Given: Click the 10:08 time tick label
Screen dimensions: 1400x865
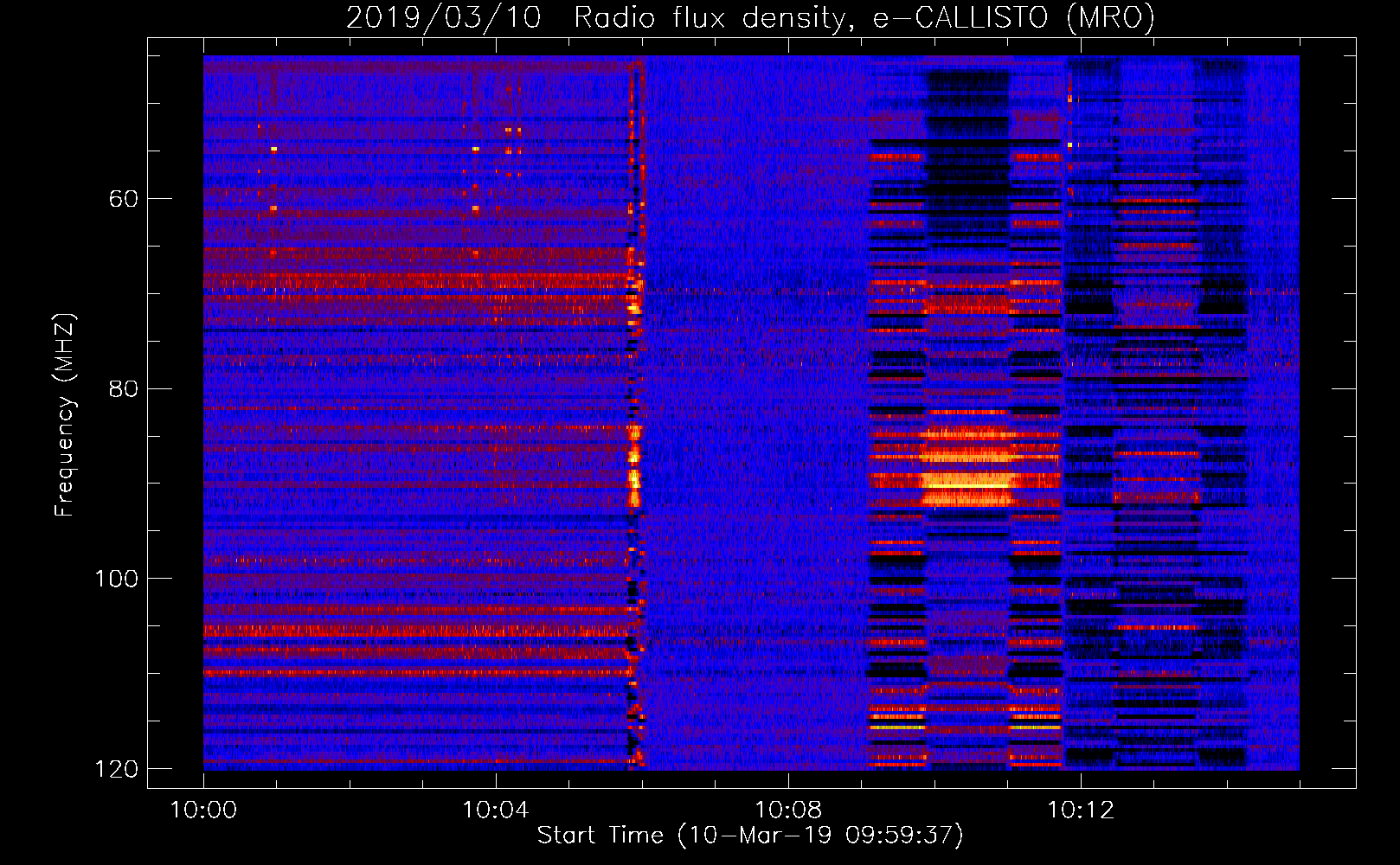Looking at the screenshot, I should [788, 811].
